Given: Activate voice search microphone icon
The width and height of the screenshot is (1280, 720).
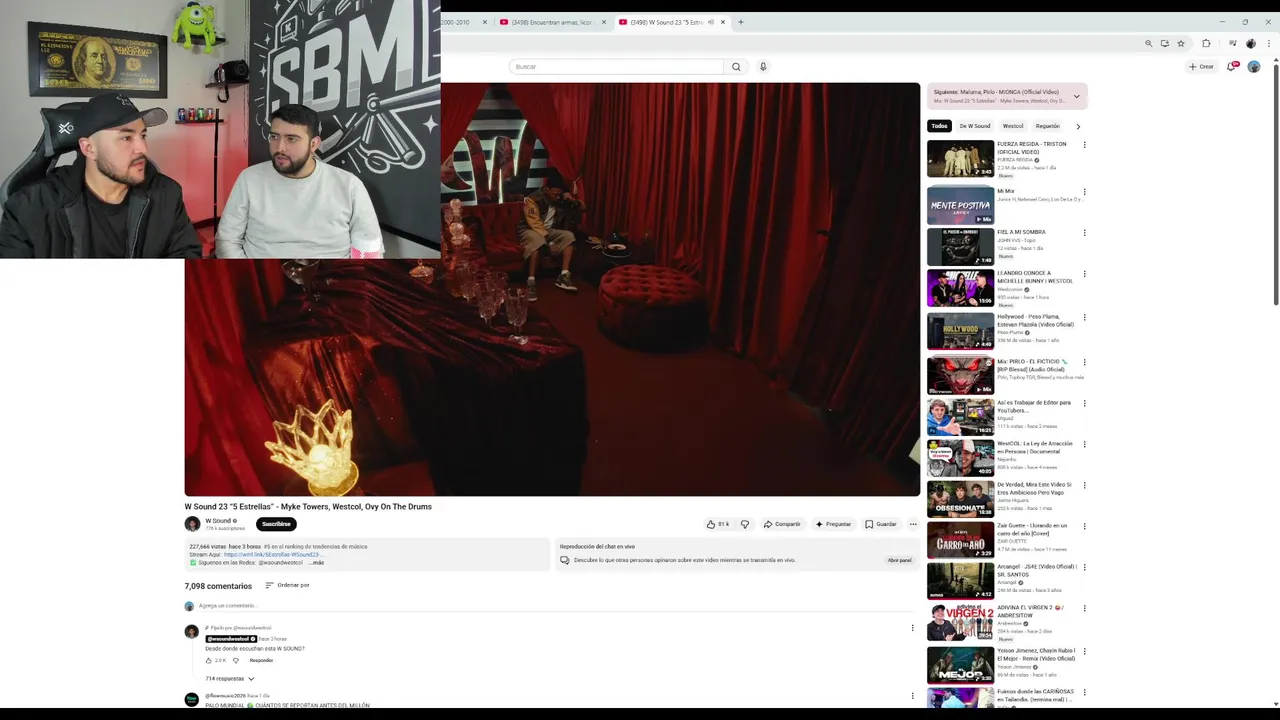Looking at the screenshot, I should tap(763, 67).
